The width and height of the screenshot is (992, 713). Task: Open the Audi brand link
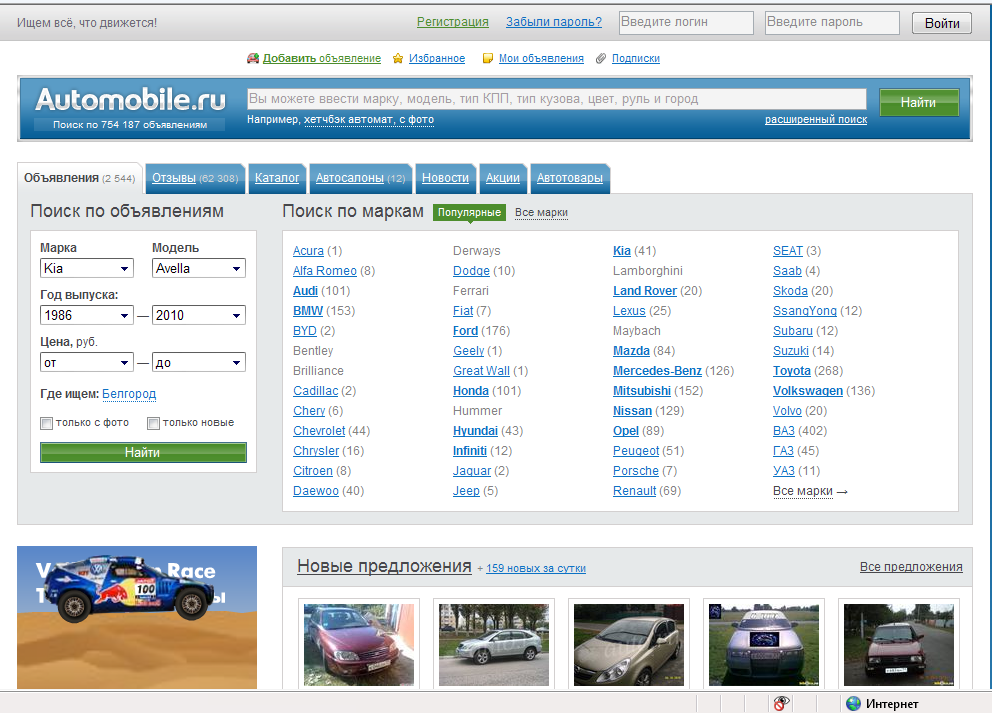305,291
